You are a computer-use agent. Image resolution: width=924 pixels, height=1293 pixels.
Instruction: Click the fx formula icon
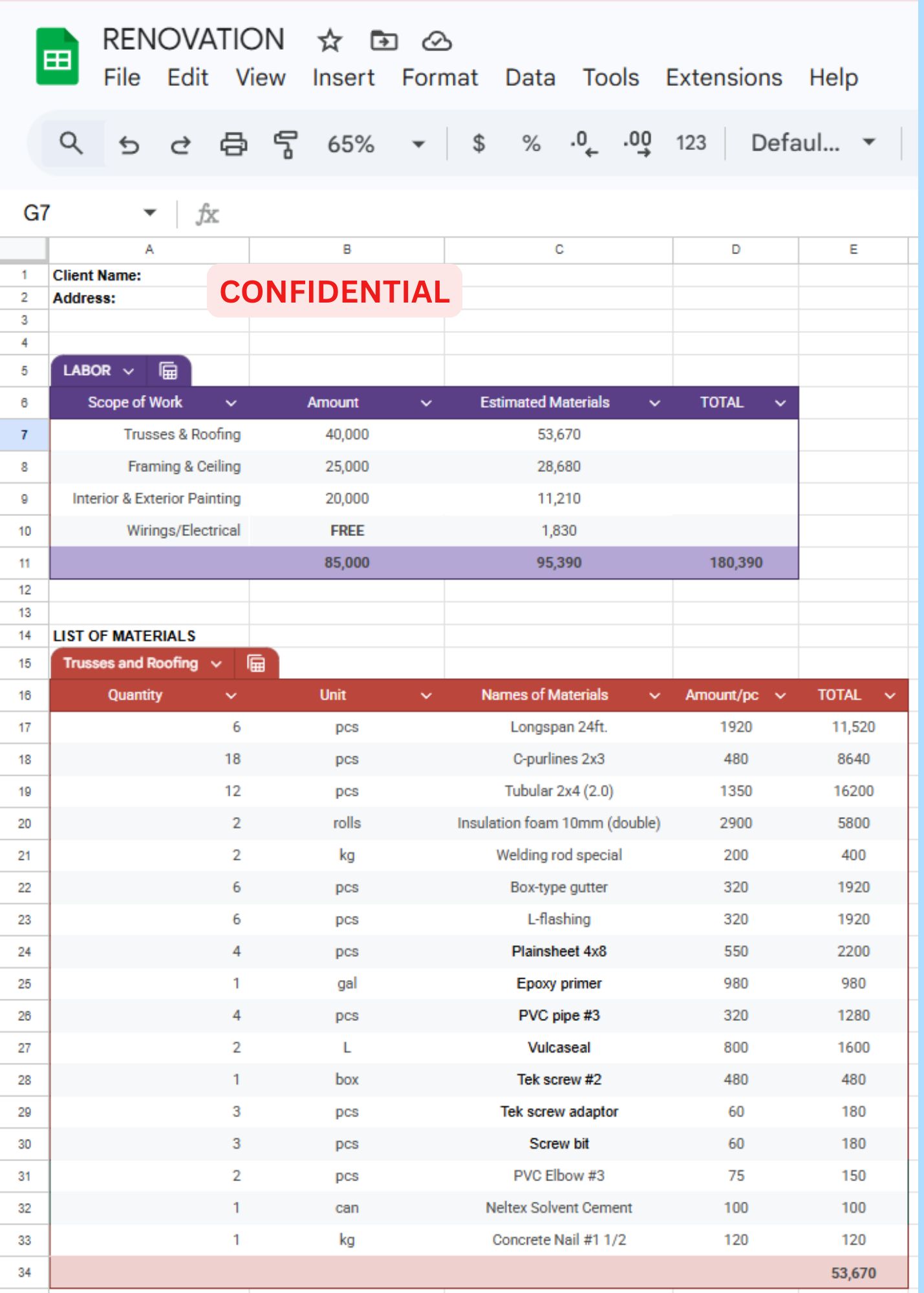pos(208,213)
